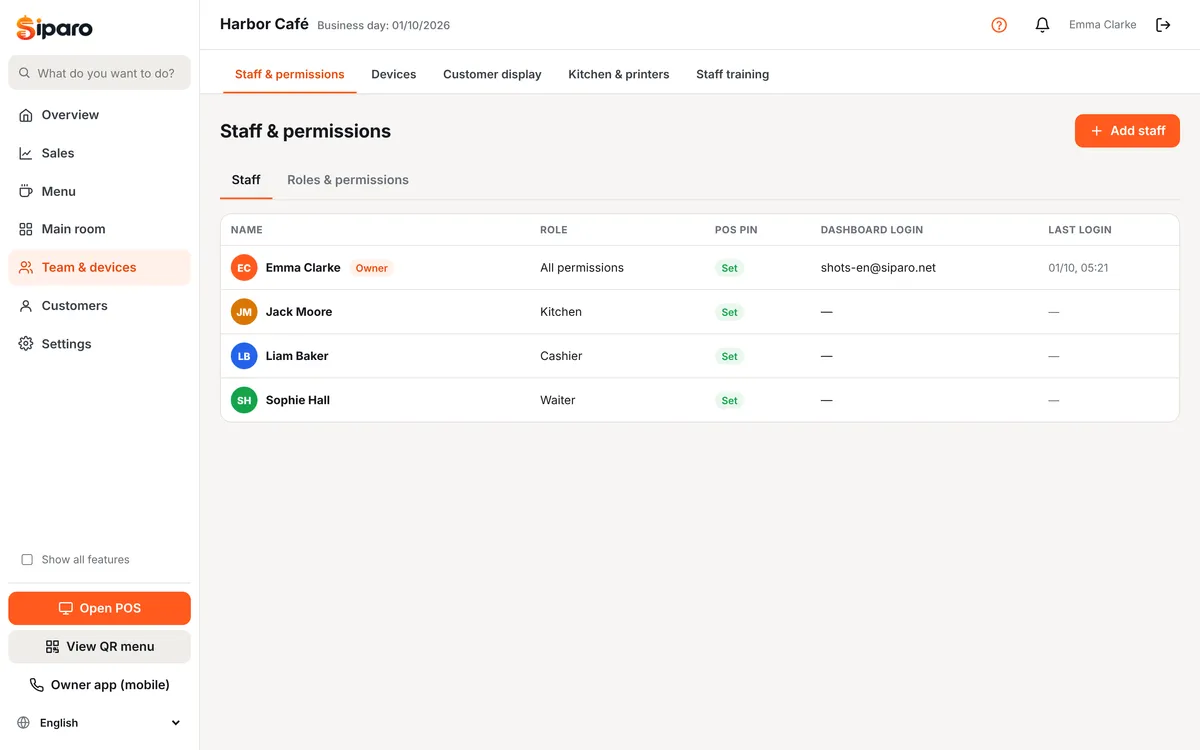Screen dimensions: 1200x750
Task: Open the Sales section
Action: click(99, 153)
